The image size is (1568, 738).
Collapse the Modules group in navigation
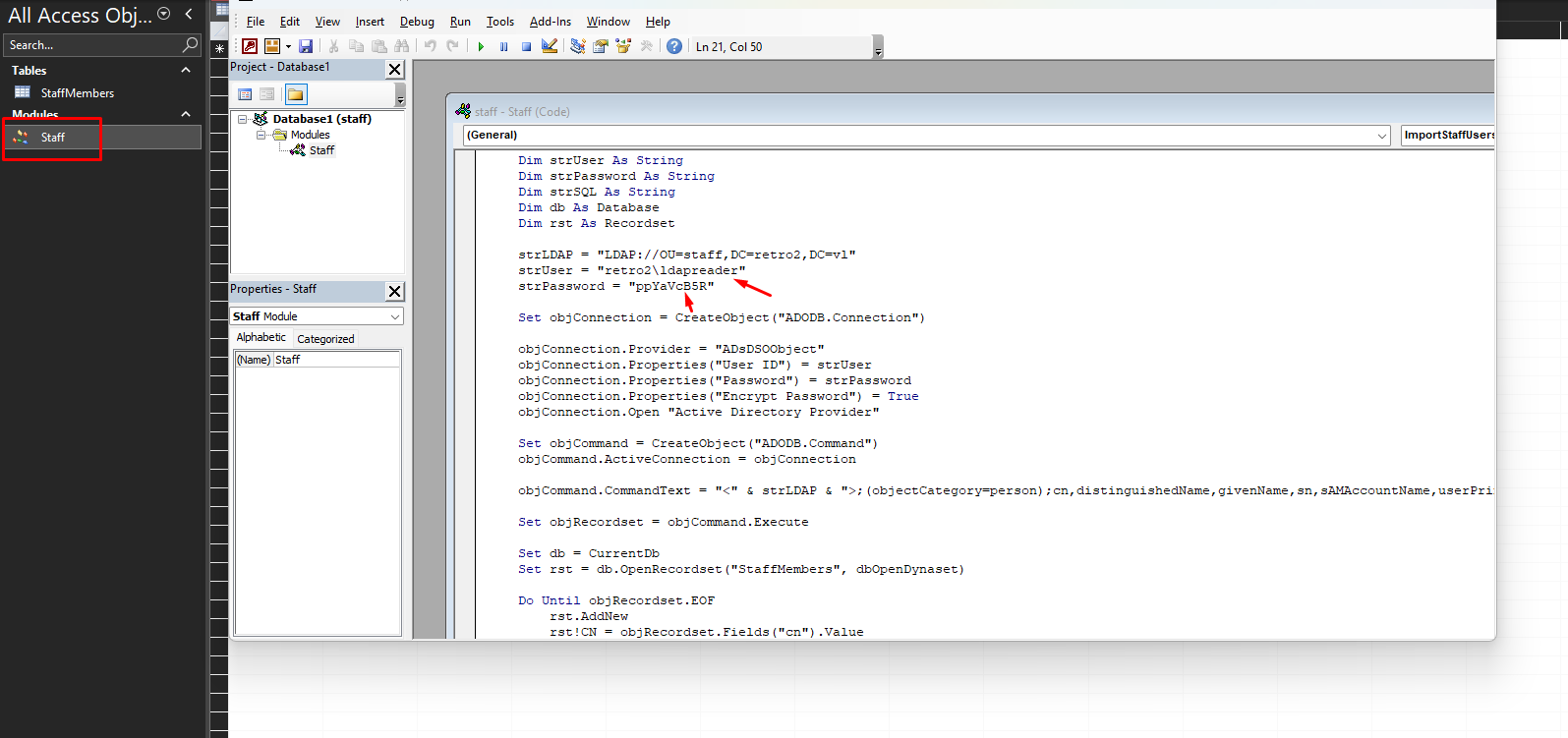click(x=186, y=115)
